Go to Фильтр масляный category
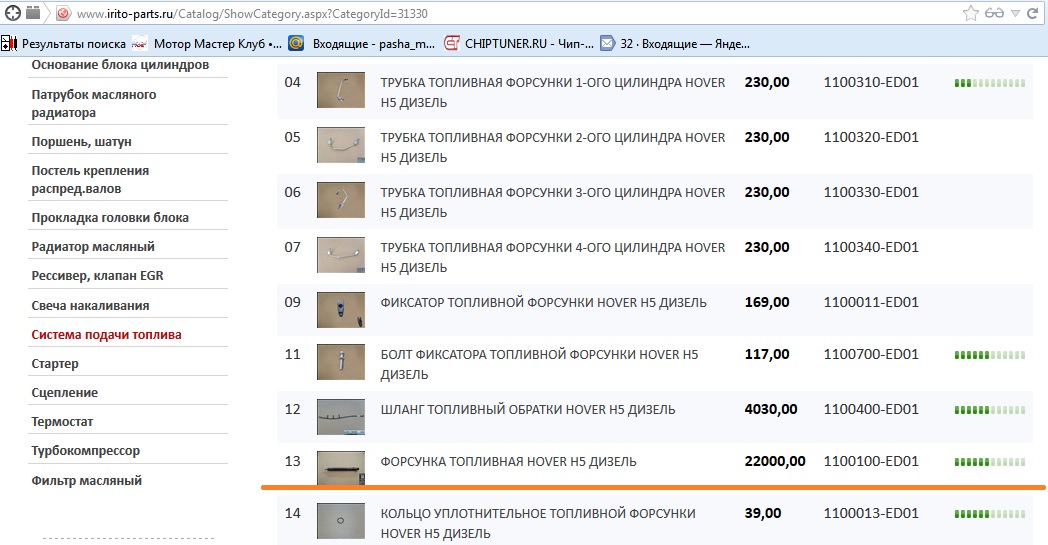 87,480
